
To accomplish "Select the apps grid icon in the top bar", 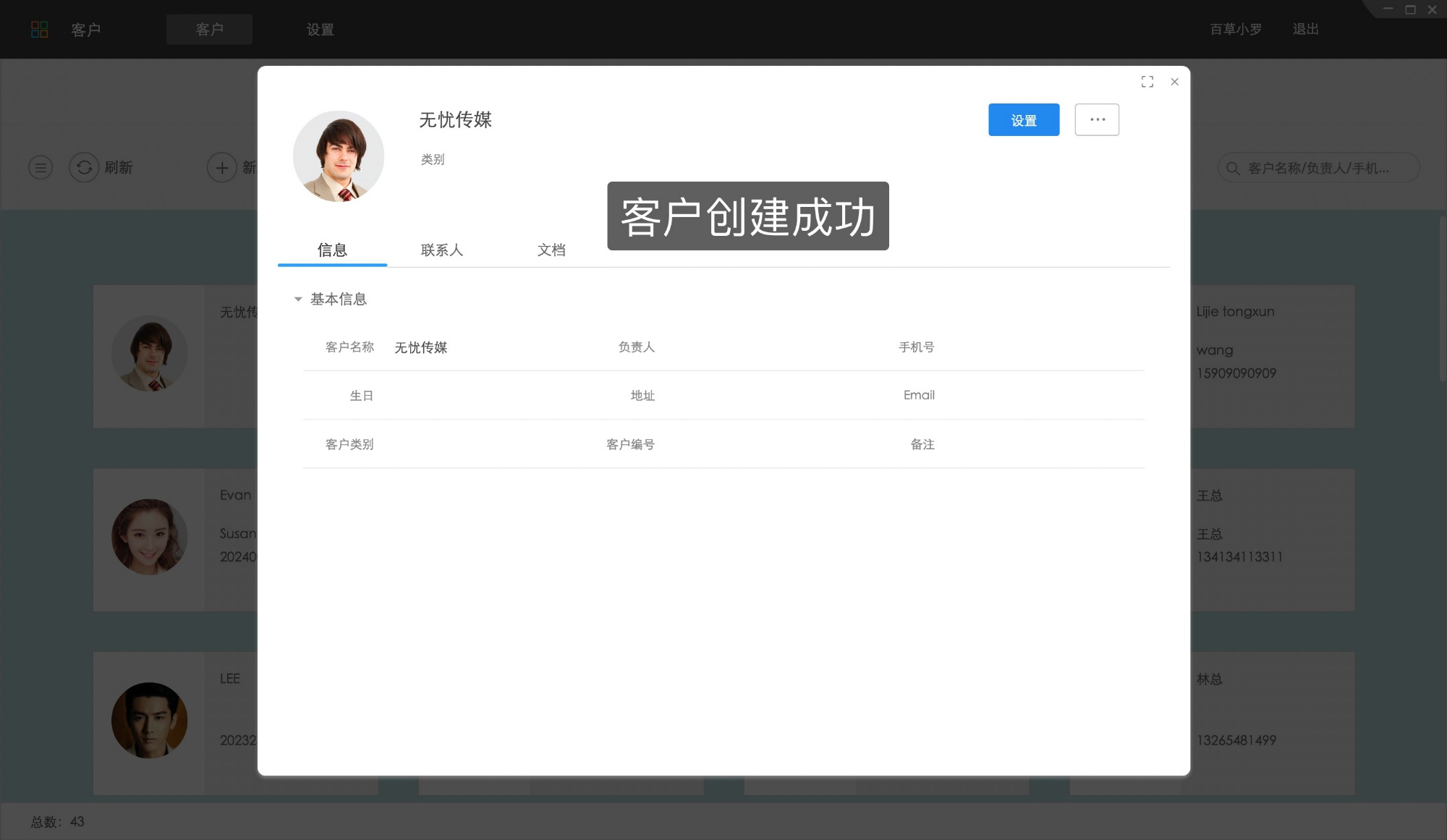I will (41, 29).
